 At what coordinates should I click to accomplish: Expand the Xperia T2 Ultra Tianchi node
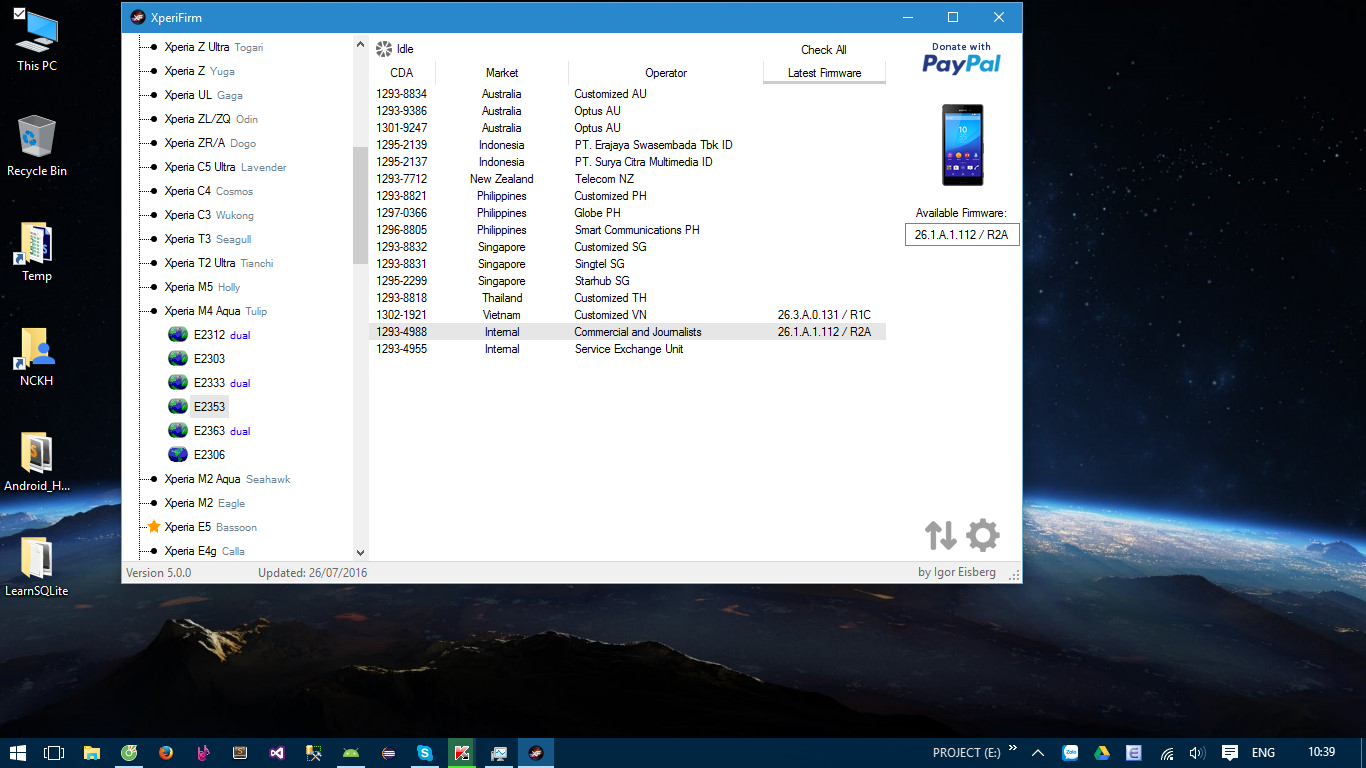tap(153, 263)
